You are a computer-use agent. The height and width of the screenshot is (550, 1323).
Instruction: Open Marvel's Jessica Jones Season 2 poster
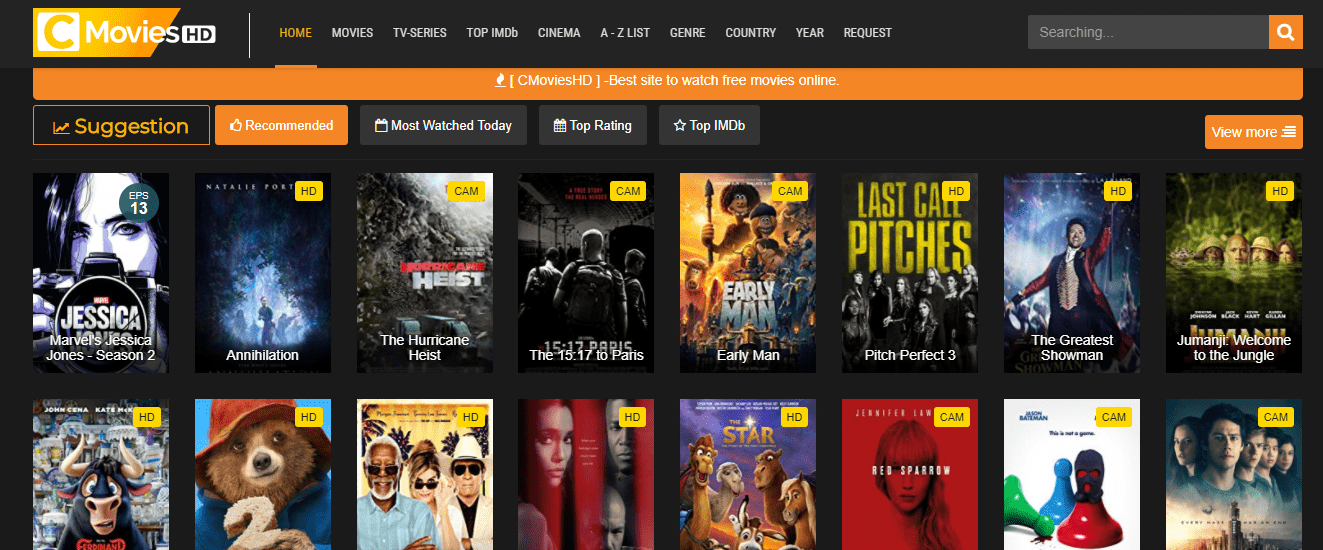click(x=101, y=273)
